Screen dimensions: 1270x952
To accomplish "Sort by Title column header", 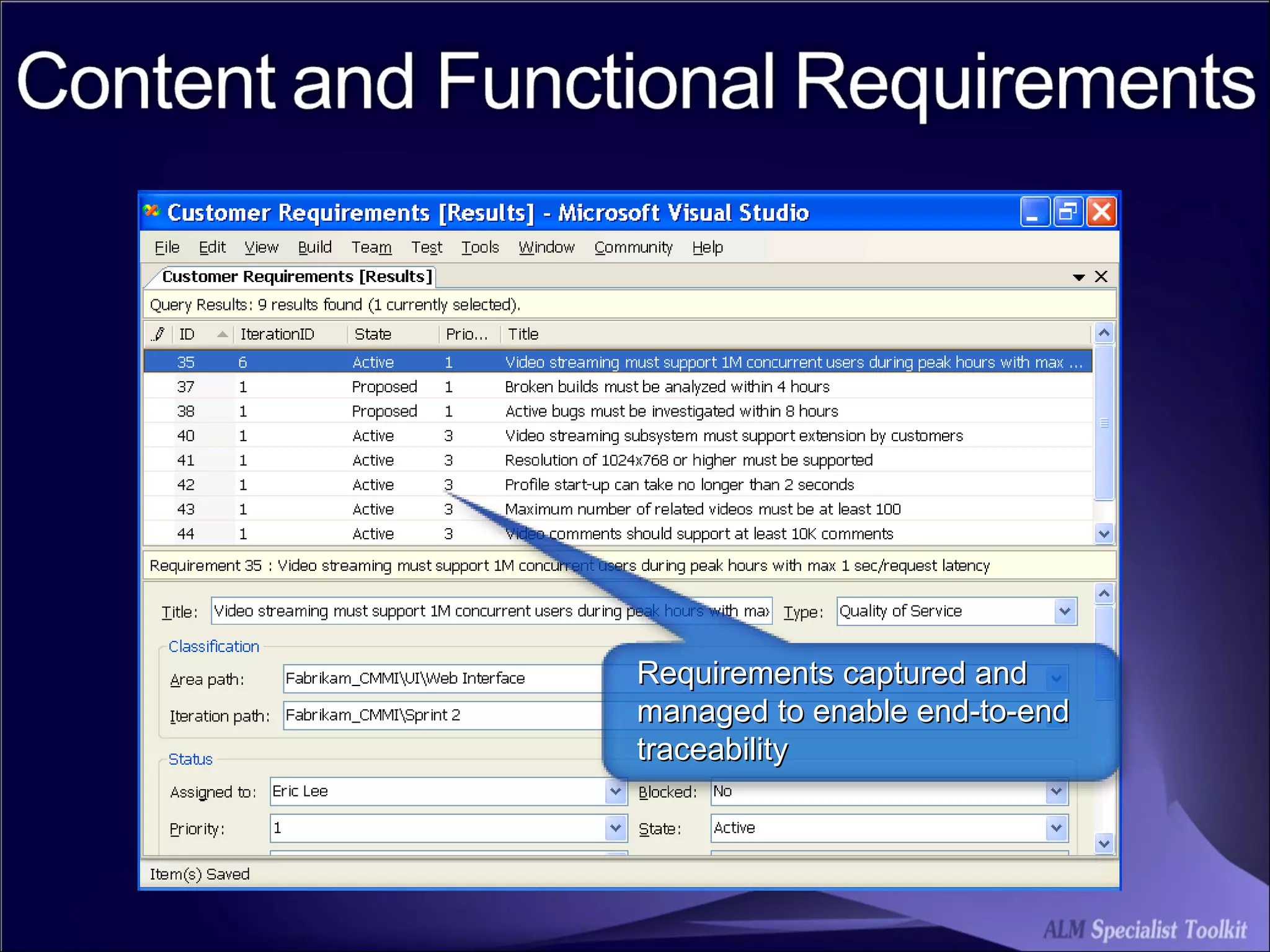I will [796, 334].
